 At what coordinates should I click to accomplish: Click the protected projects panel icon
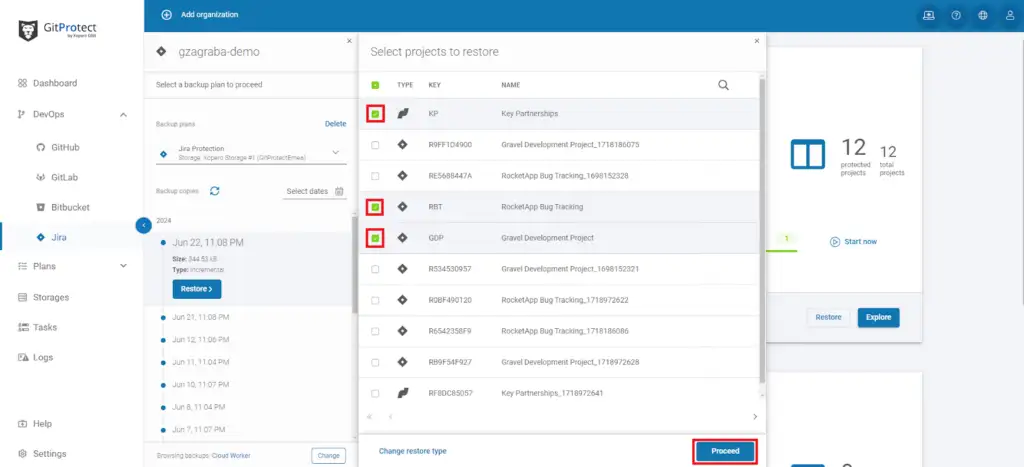(x=808, y=155)
